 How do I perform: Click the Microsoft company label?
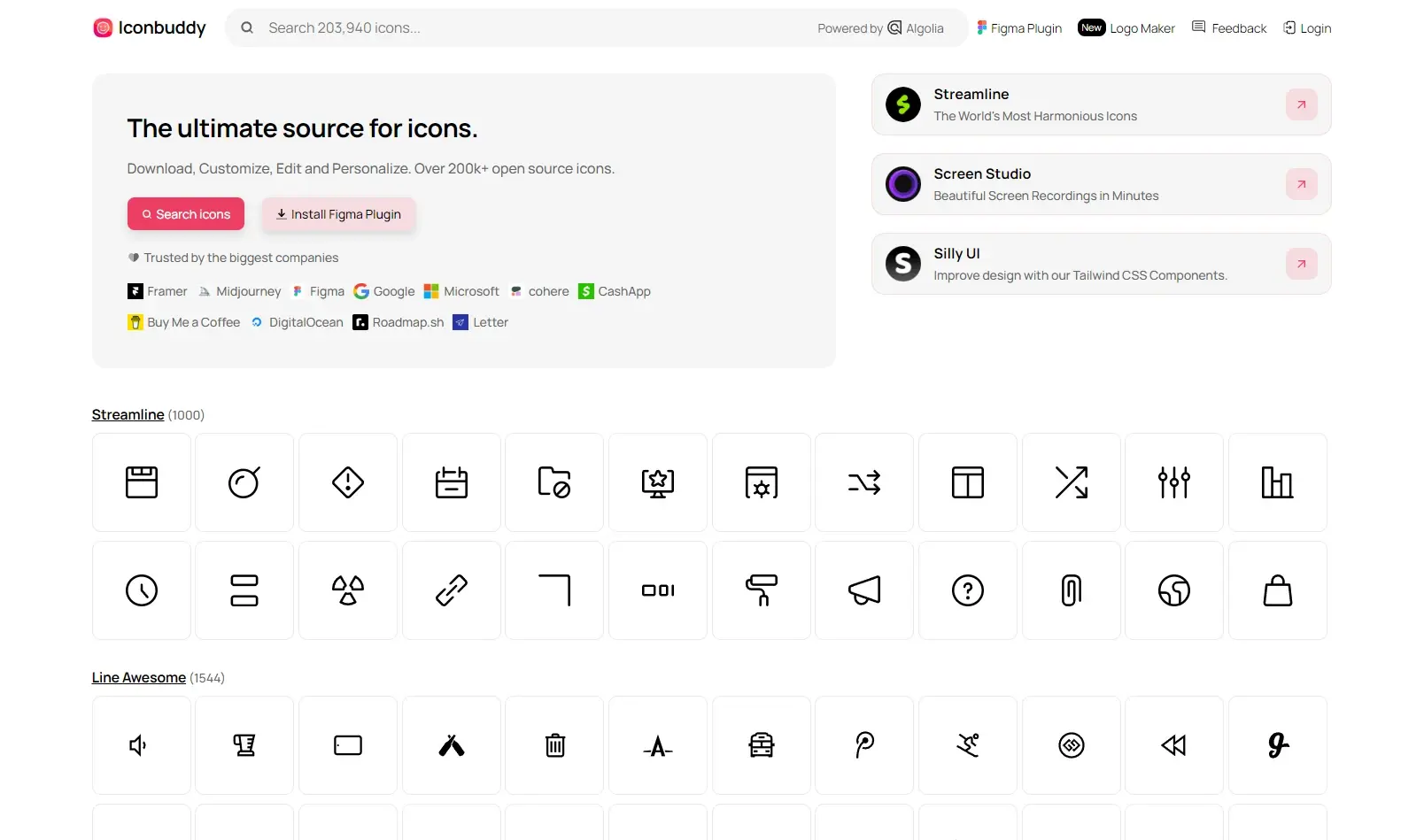[461, 291]
